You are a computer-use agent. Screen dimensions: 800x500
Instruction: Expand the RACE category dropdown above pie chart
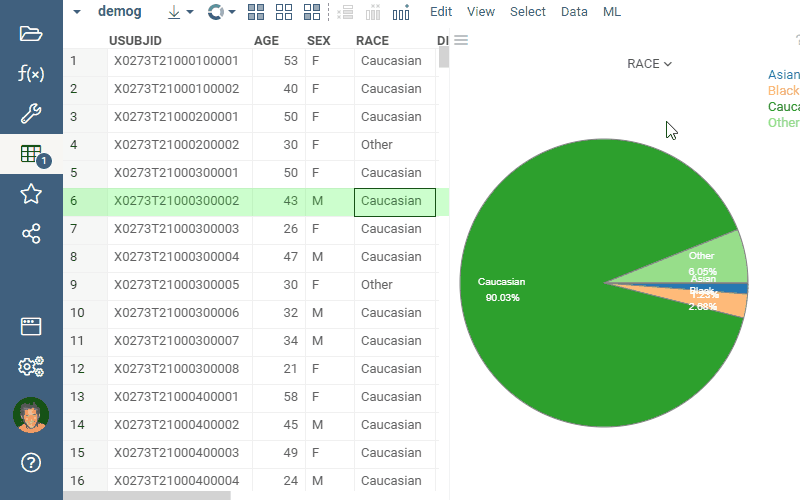[649, 64]
